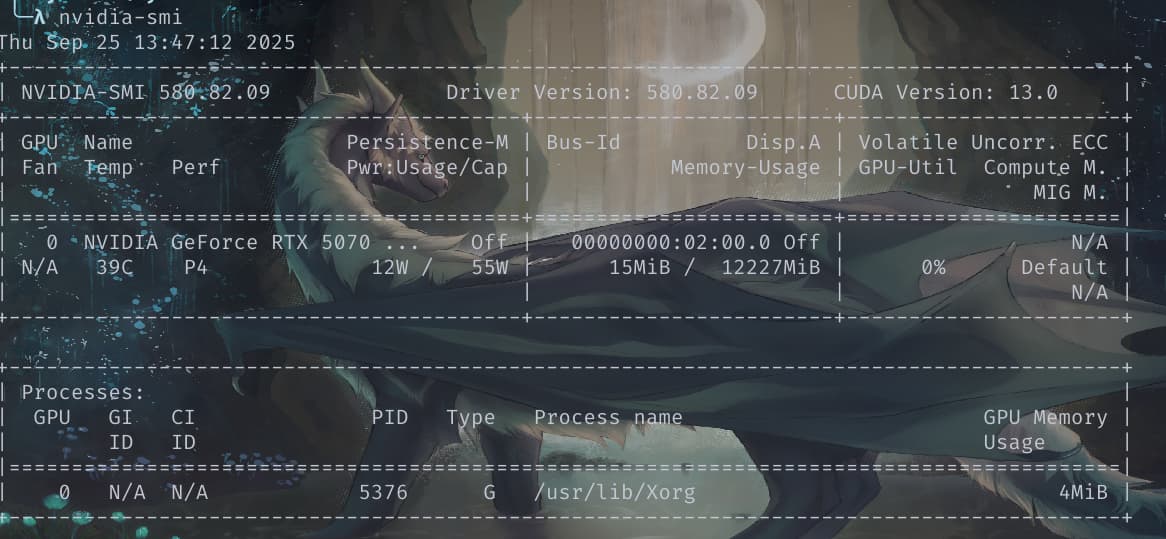The image size is (1166, 539).
Task: Click the lambda prompt symbol
Action: point(40,17)
